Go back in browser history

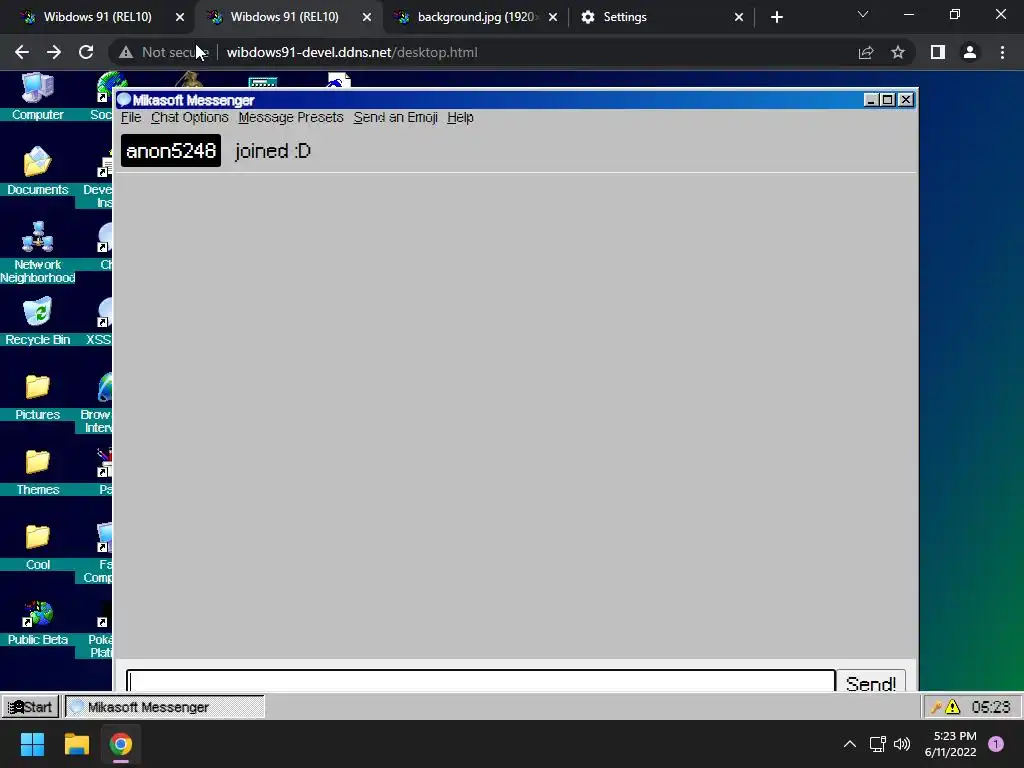[22, 52]
